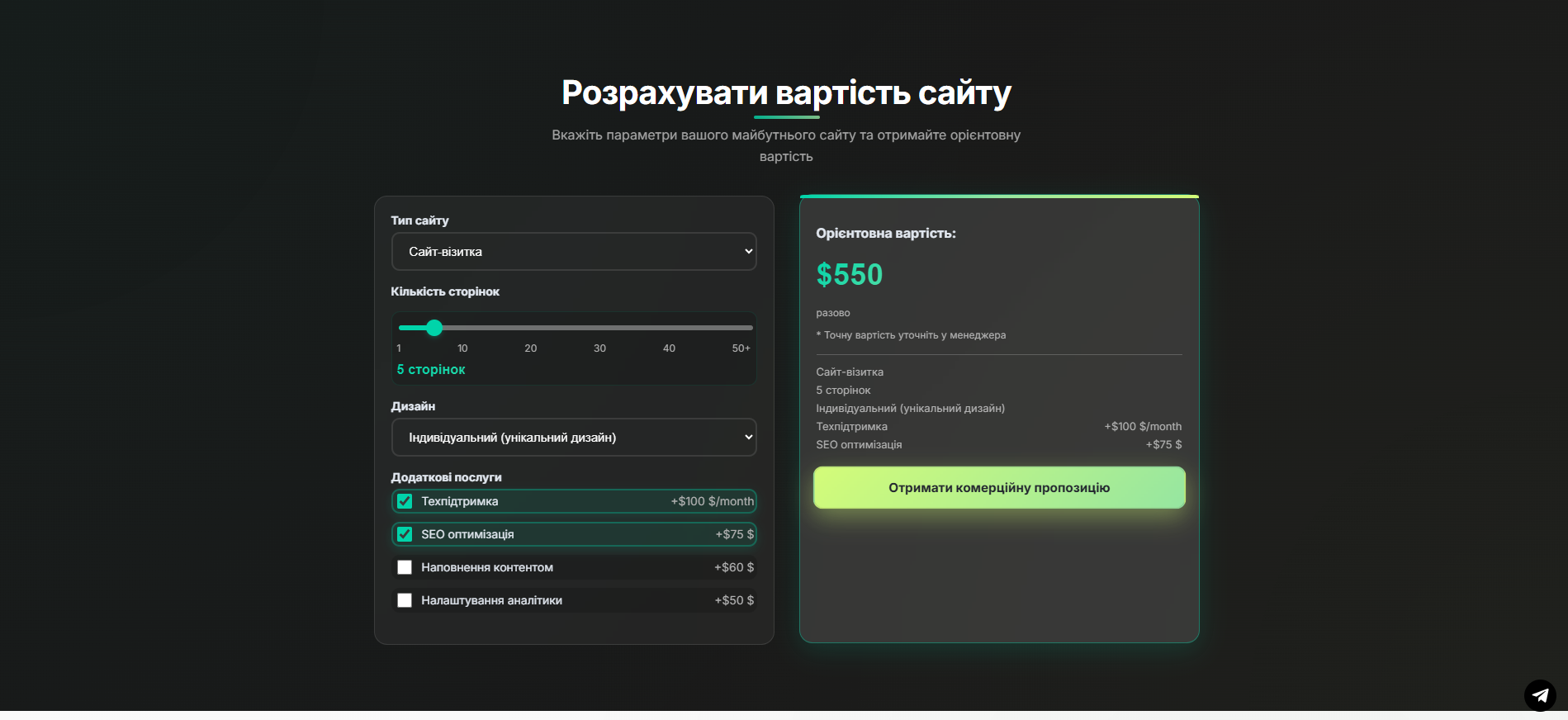Click the slider tick label 20
This screenshot has height=720, width=1568.
click(531, 348)
